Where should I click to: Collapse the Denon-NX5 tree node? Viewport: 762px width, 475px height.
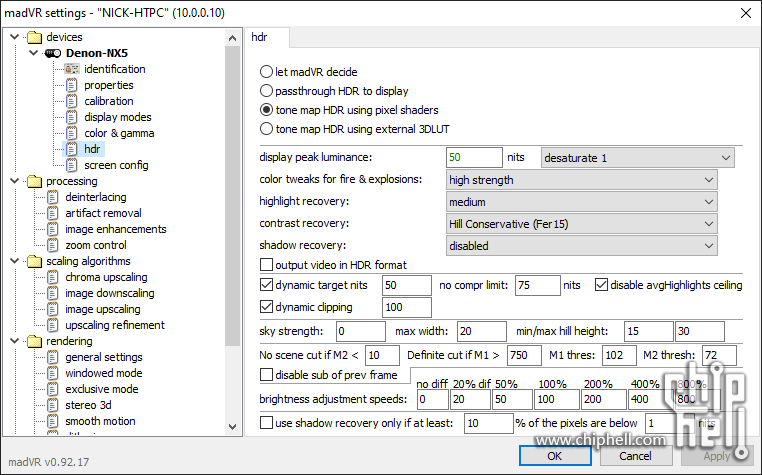[34, 53]
